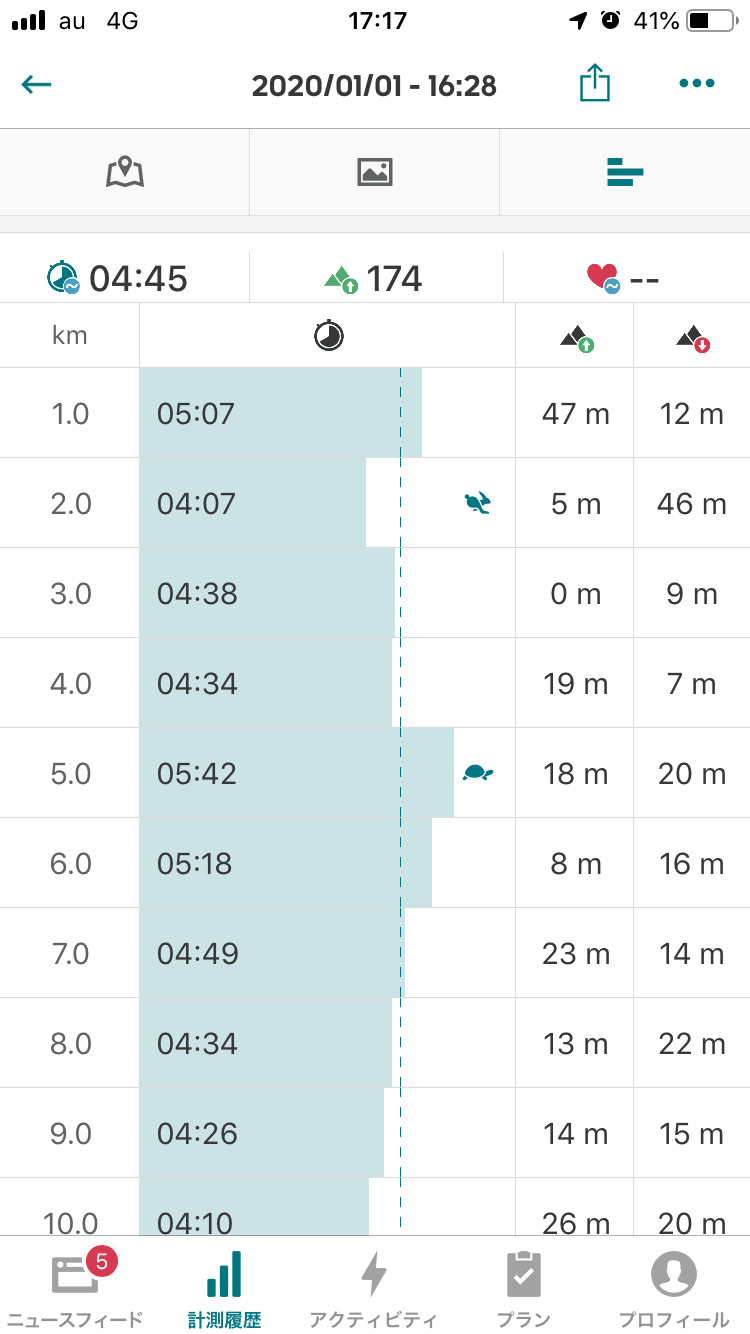Open the アクティビティ tab

[x=374, y=1286]
